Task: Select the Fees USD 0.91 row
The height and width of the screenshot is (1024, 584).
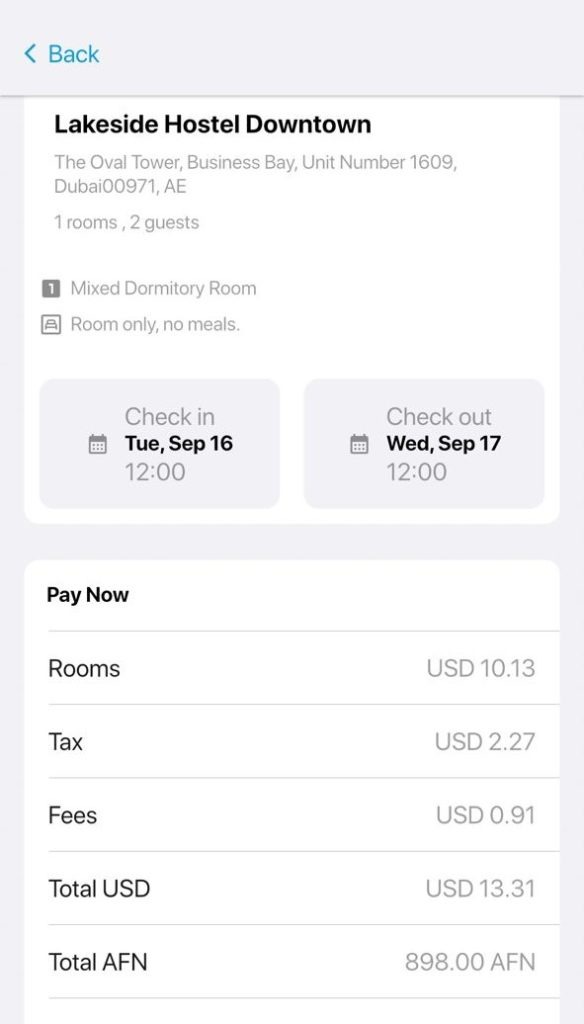Action: point(303,814)
